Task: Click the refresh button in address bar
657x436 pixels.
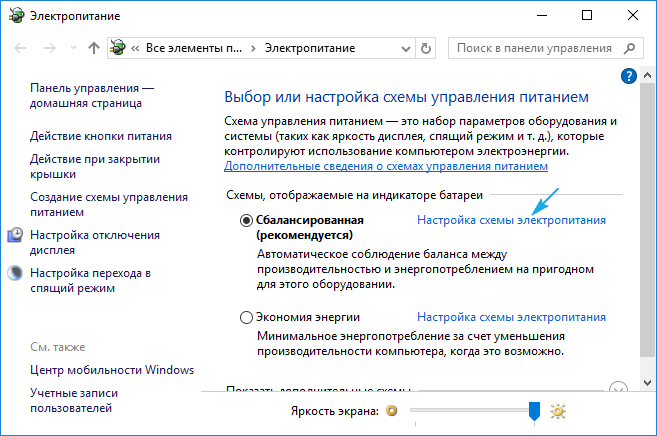Action: point(428,48)
